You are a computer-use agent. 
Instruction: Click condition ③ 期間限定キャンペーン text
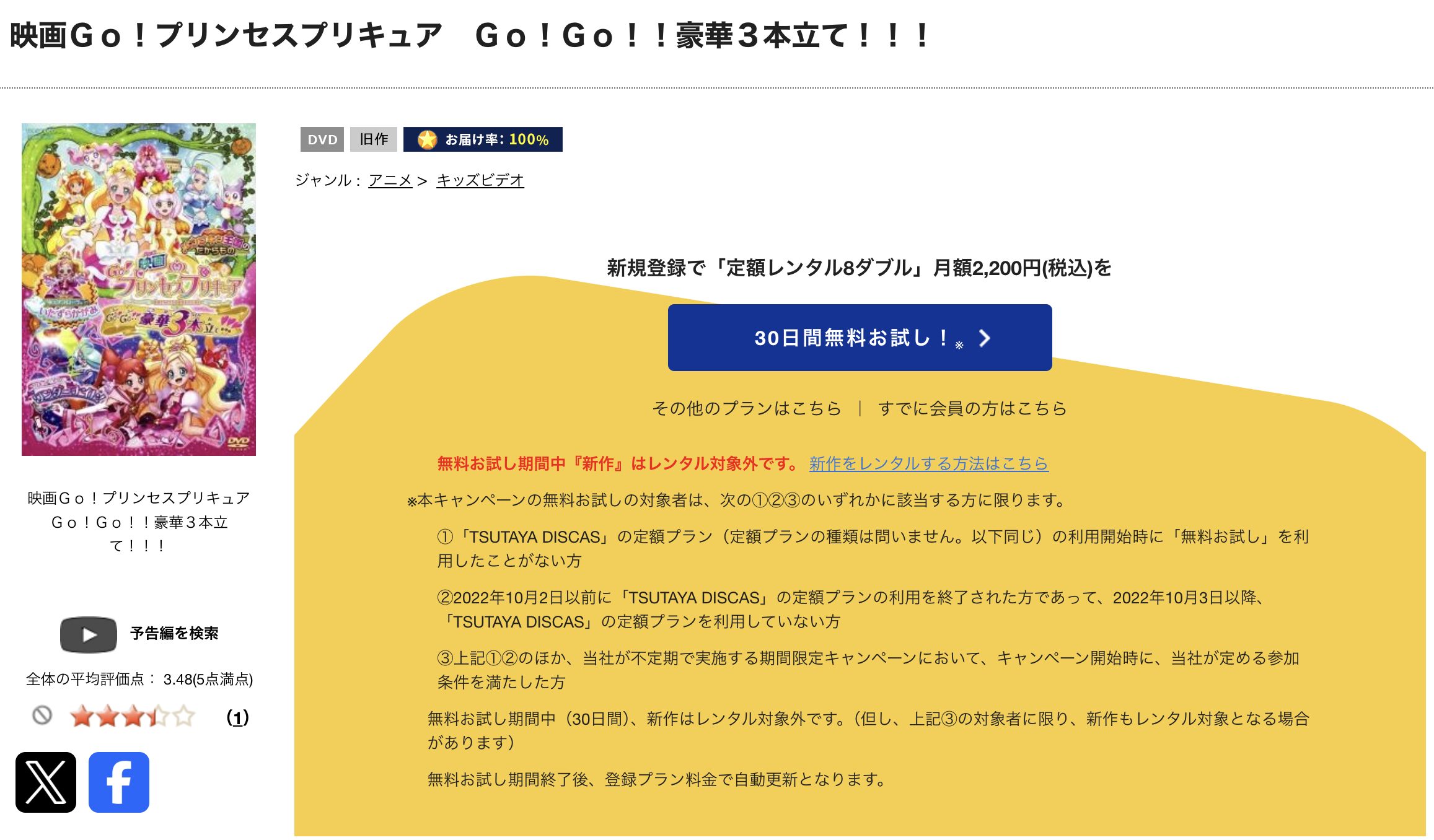click(868, 670)
